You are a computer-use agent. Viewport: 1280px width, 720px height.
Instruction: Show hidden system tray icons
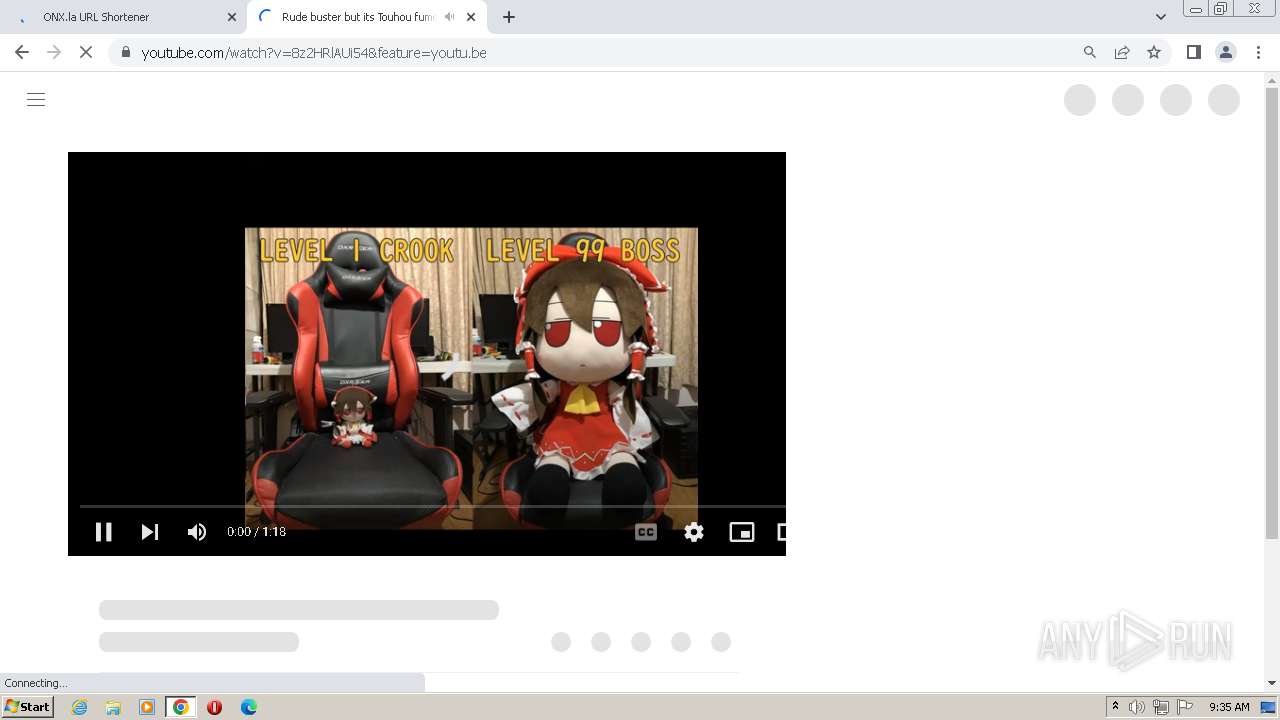[x=1115, y=706]
